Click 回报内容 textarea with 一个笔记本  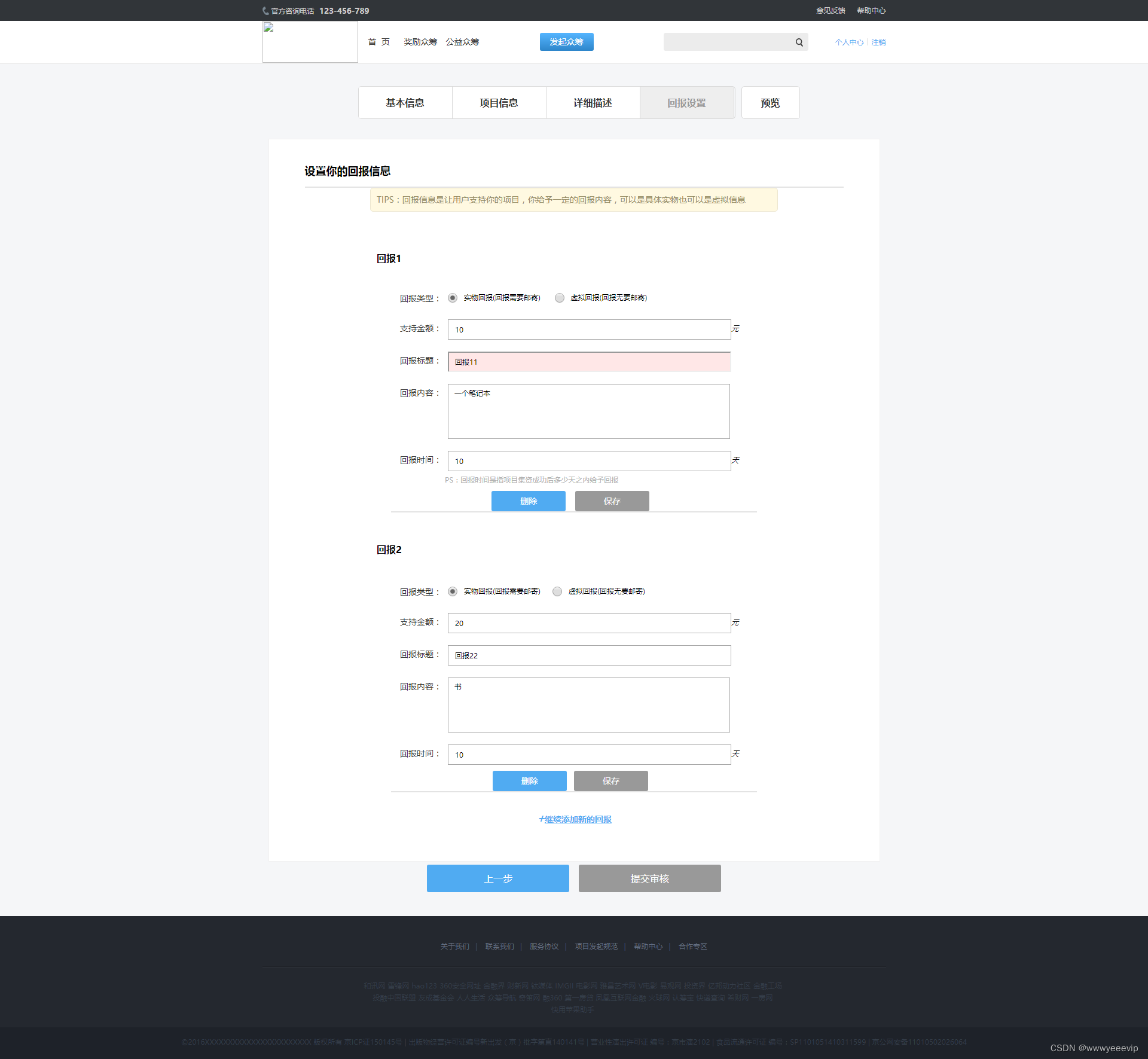(589, 411)
